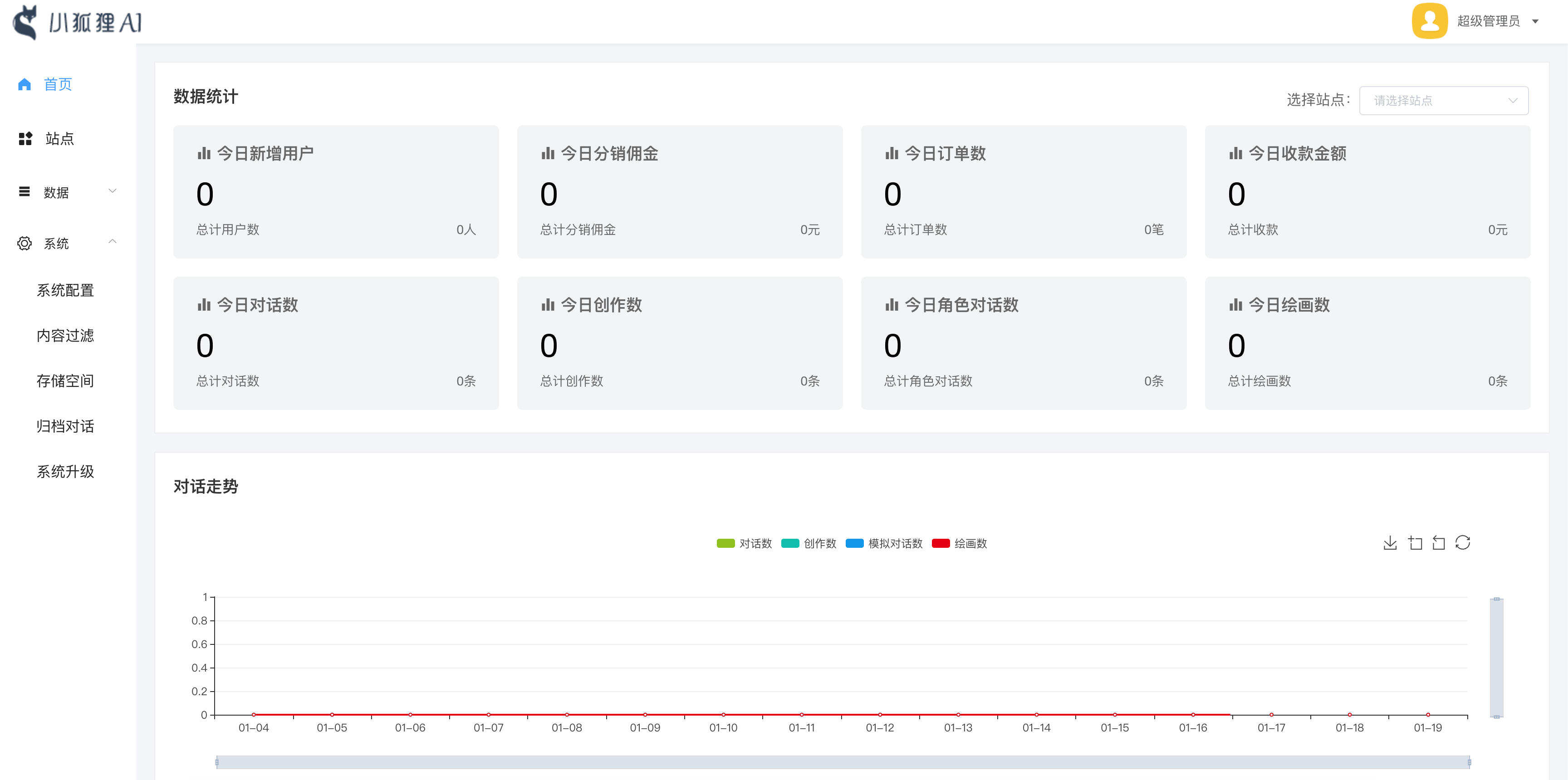Click the 站点 grid icon in sidebar
This screenshot has width=1568, height=780.
(25, 139)
